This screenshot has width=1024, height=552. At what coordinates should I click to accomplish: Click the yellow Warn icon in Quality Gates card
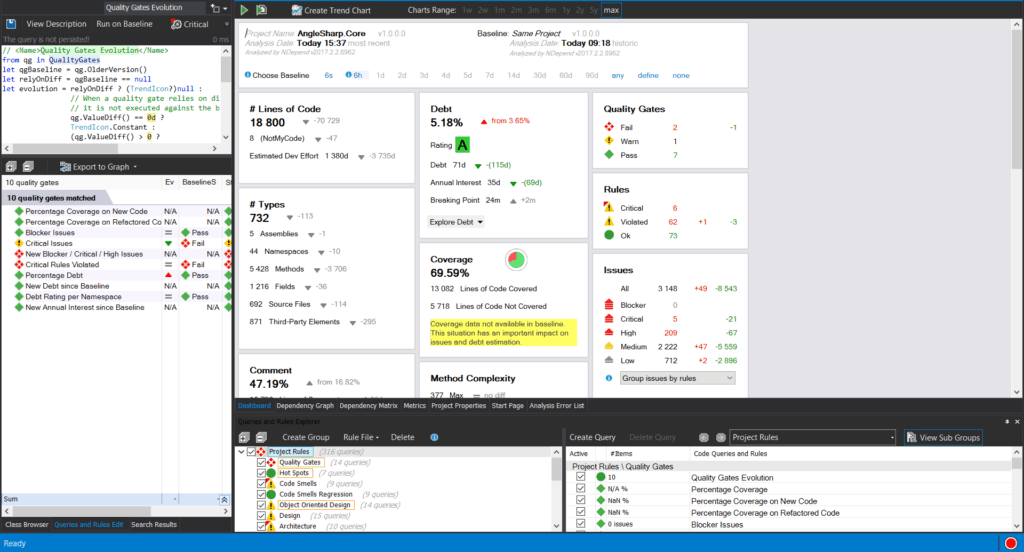tap(609, 140)
